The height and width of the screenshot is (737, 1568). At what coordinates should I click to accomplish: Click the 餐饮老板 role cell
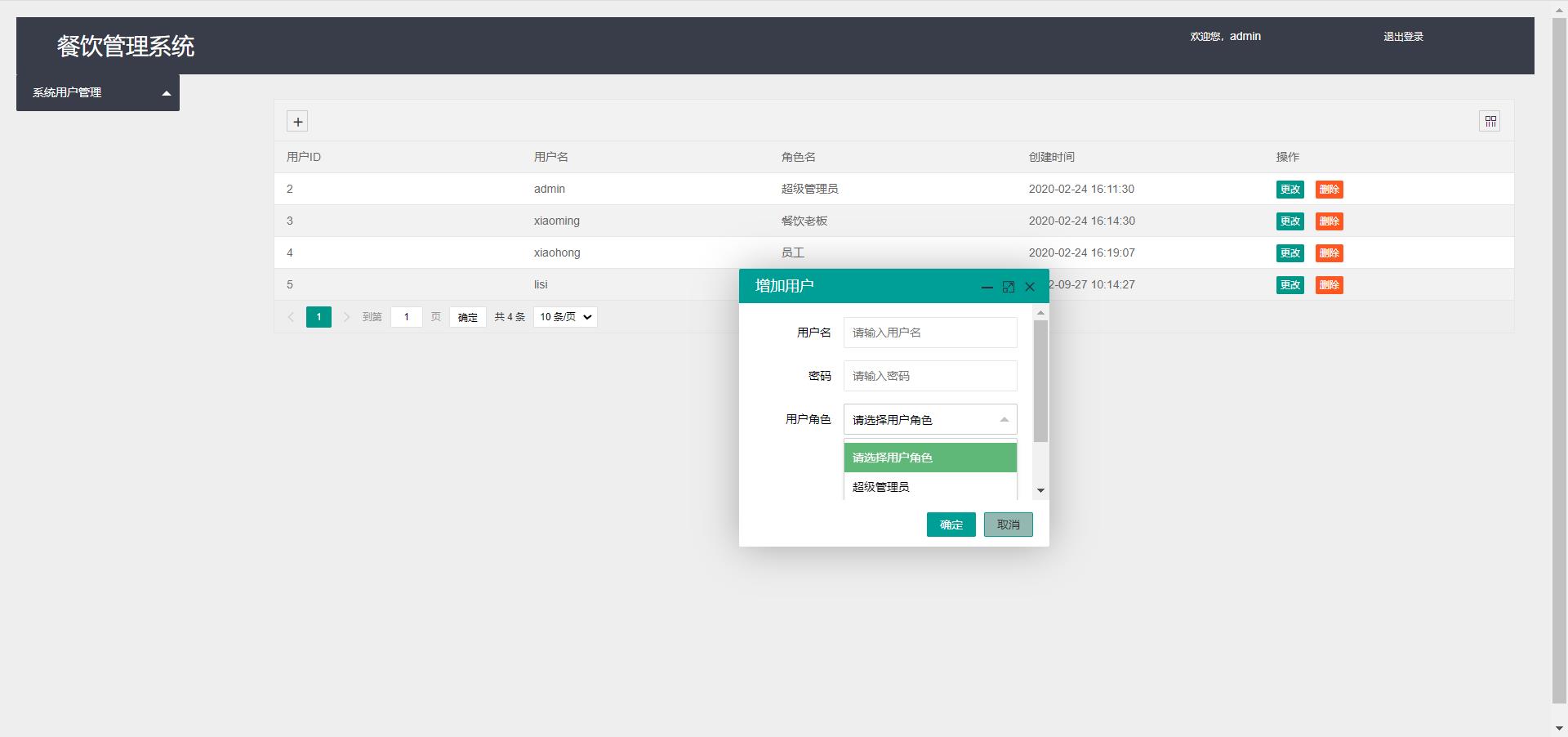(x=804, y=221)
